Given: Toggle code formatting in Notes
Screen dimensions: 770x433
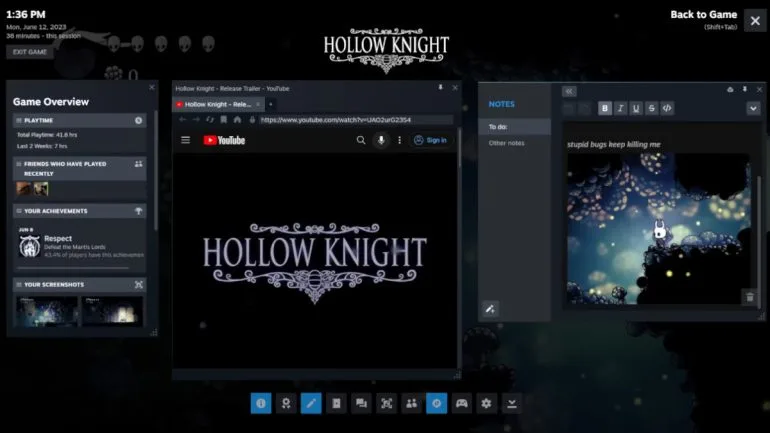Looking at the screenshot, I should pyautogui.click(x=667, y=108).
